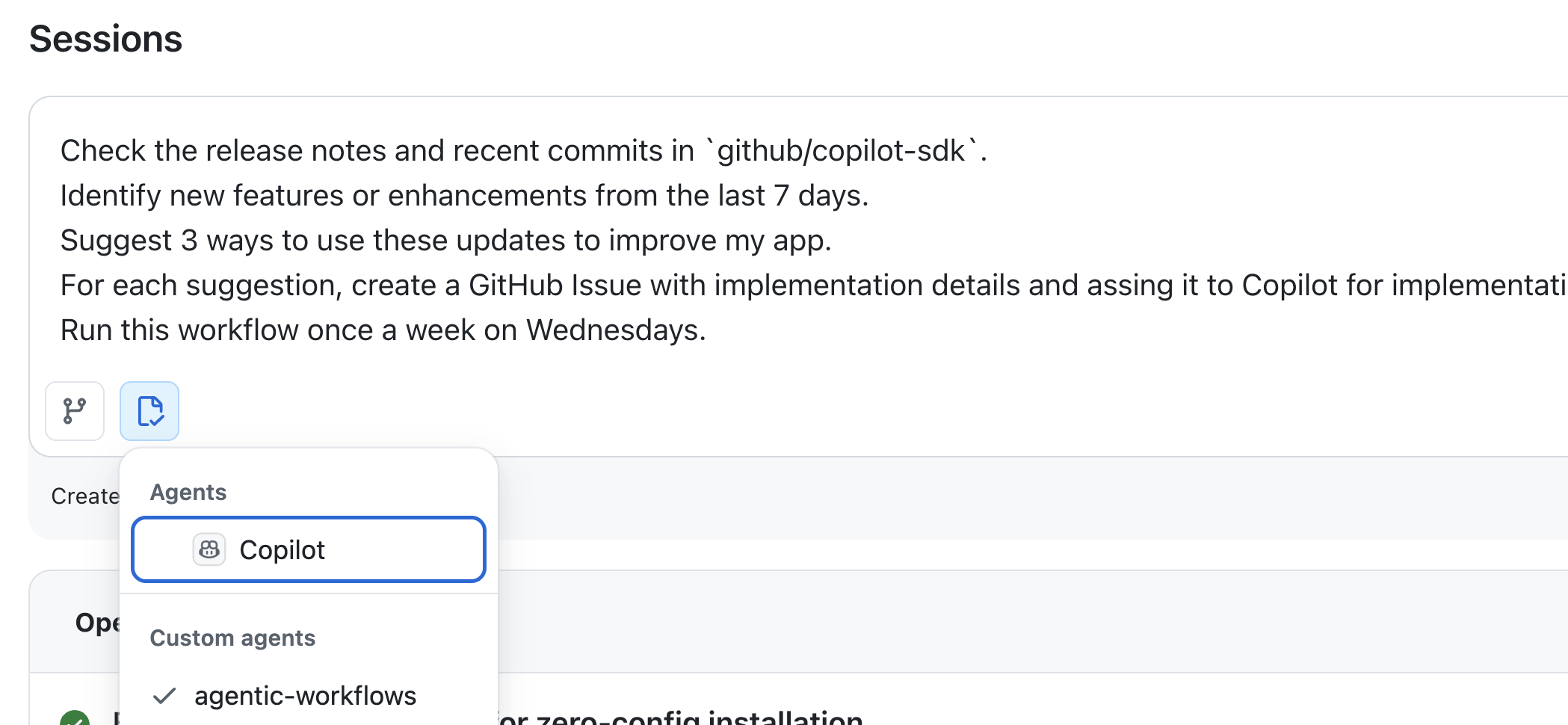Toggle the checkmark beside agentic-workflows
This screenshot has height=725, width=1568.
[164, 696]
